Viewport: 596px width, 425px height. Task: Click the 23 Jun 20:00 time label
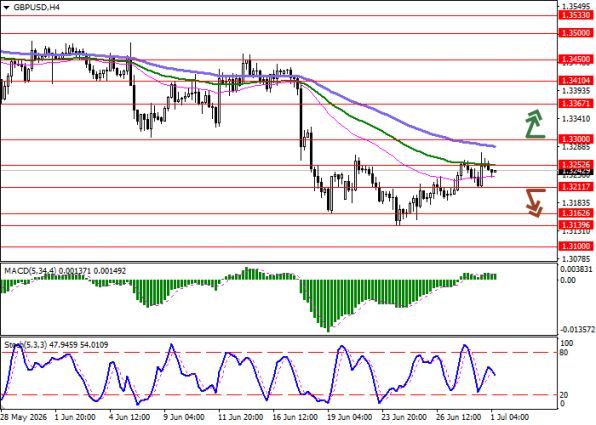click(x=405, y=417)
